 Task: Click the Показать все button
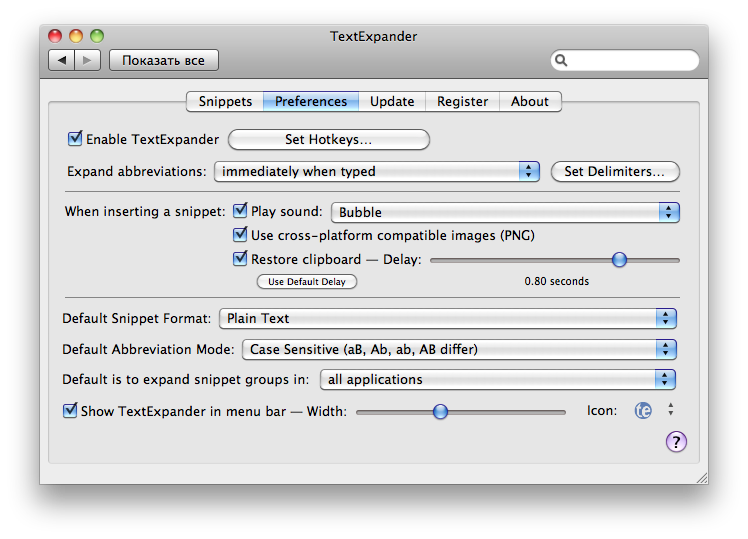(164, 60)
